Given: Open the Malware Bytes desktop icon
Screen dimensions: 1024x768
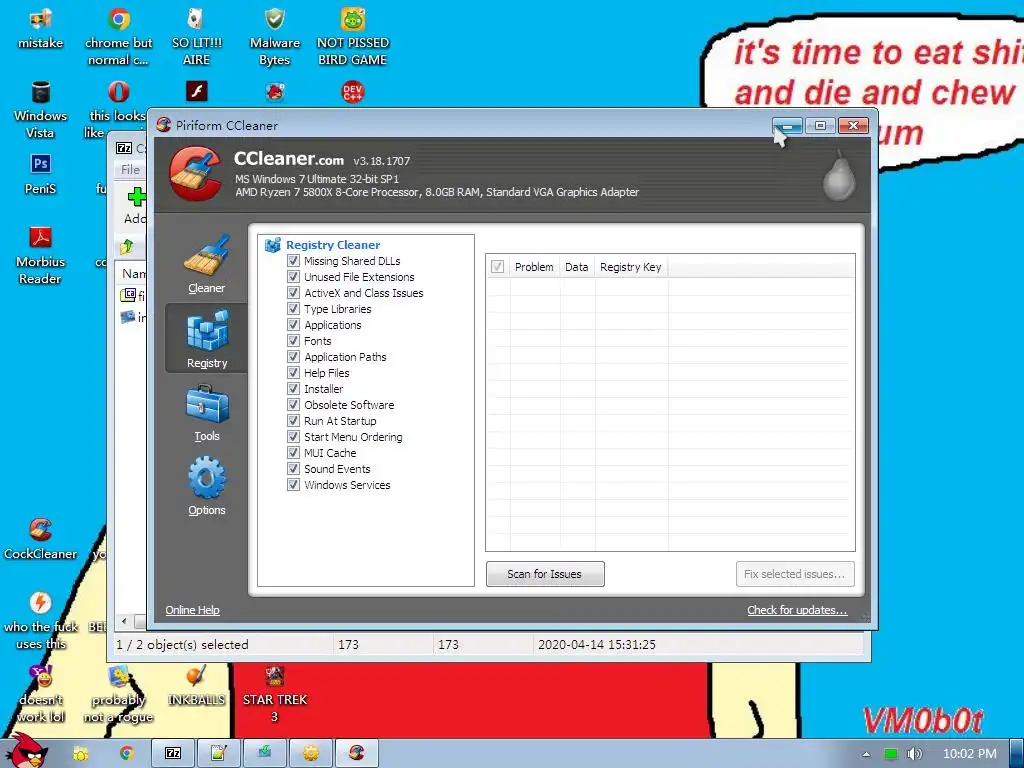Looking at the screenshot, I should pos(274,37).
